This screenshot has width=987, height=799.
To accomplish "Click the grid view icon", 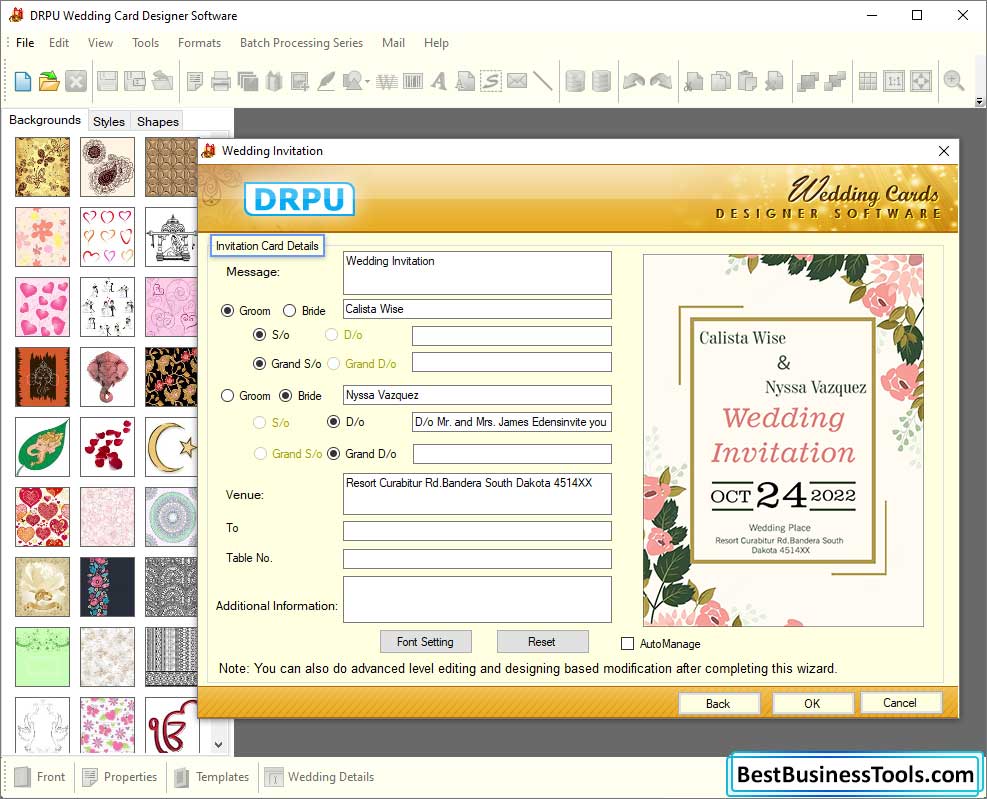I will tap(867, 81).
